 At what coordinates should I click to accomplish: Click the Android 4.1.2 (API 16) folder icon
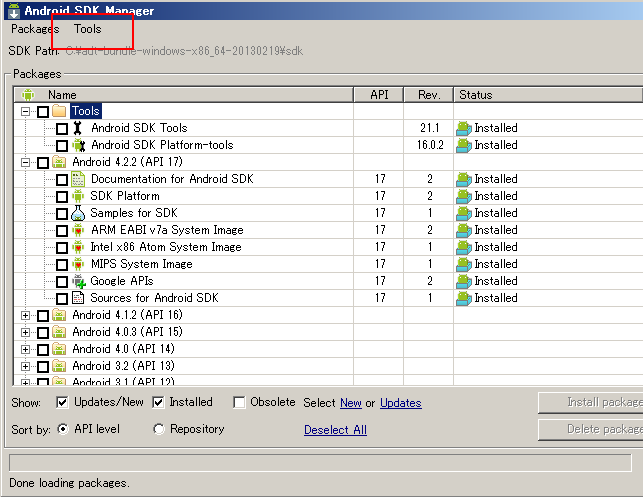click(x=59, y=315)
